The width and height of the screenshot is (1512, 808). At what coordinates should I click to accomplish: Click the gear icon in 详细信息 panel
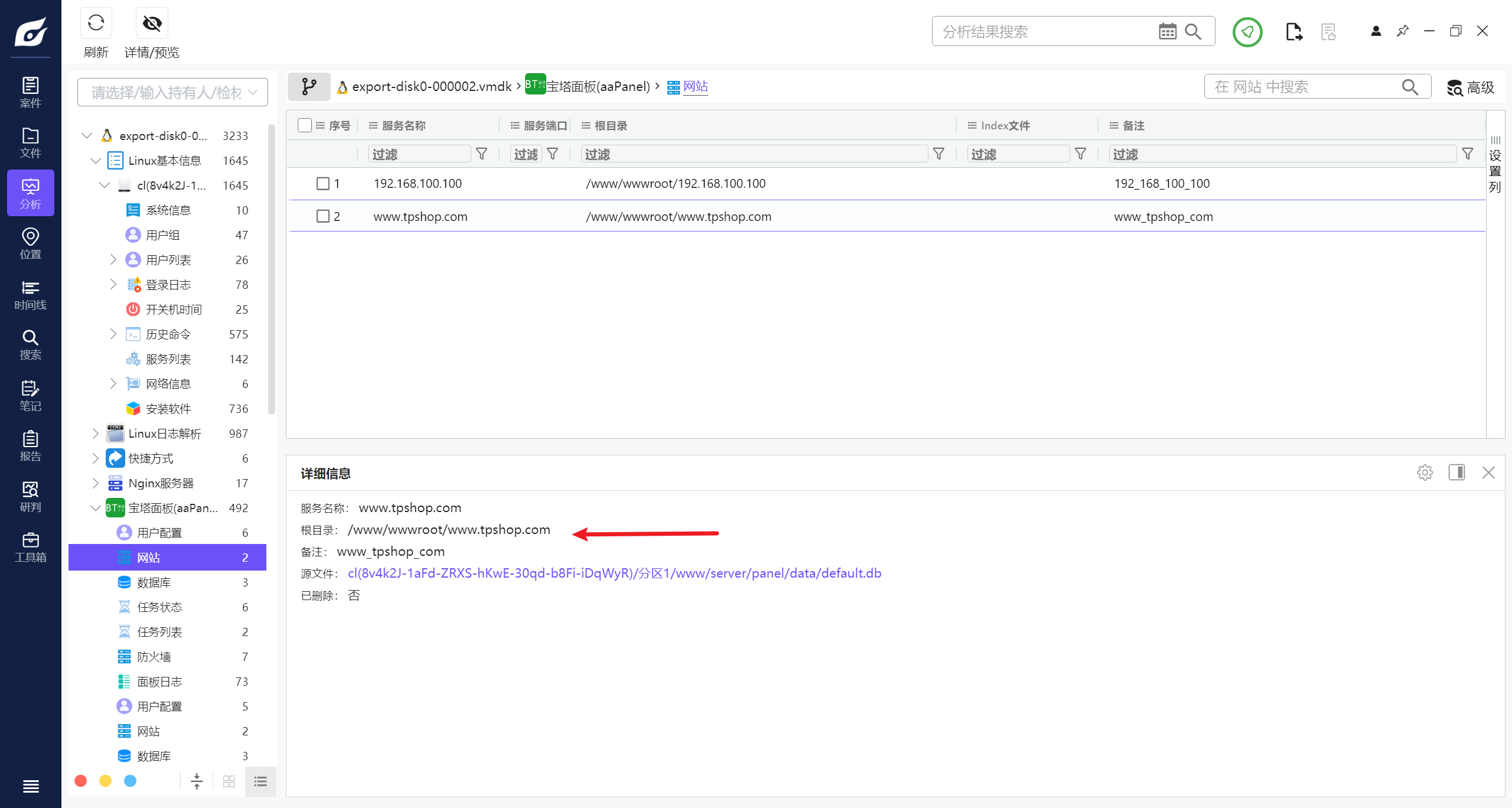[x=1425, y=473]
